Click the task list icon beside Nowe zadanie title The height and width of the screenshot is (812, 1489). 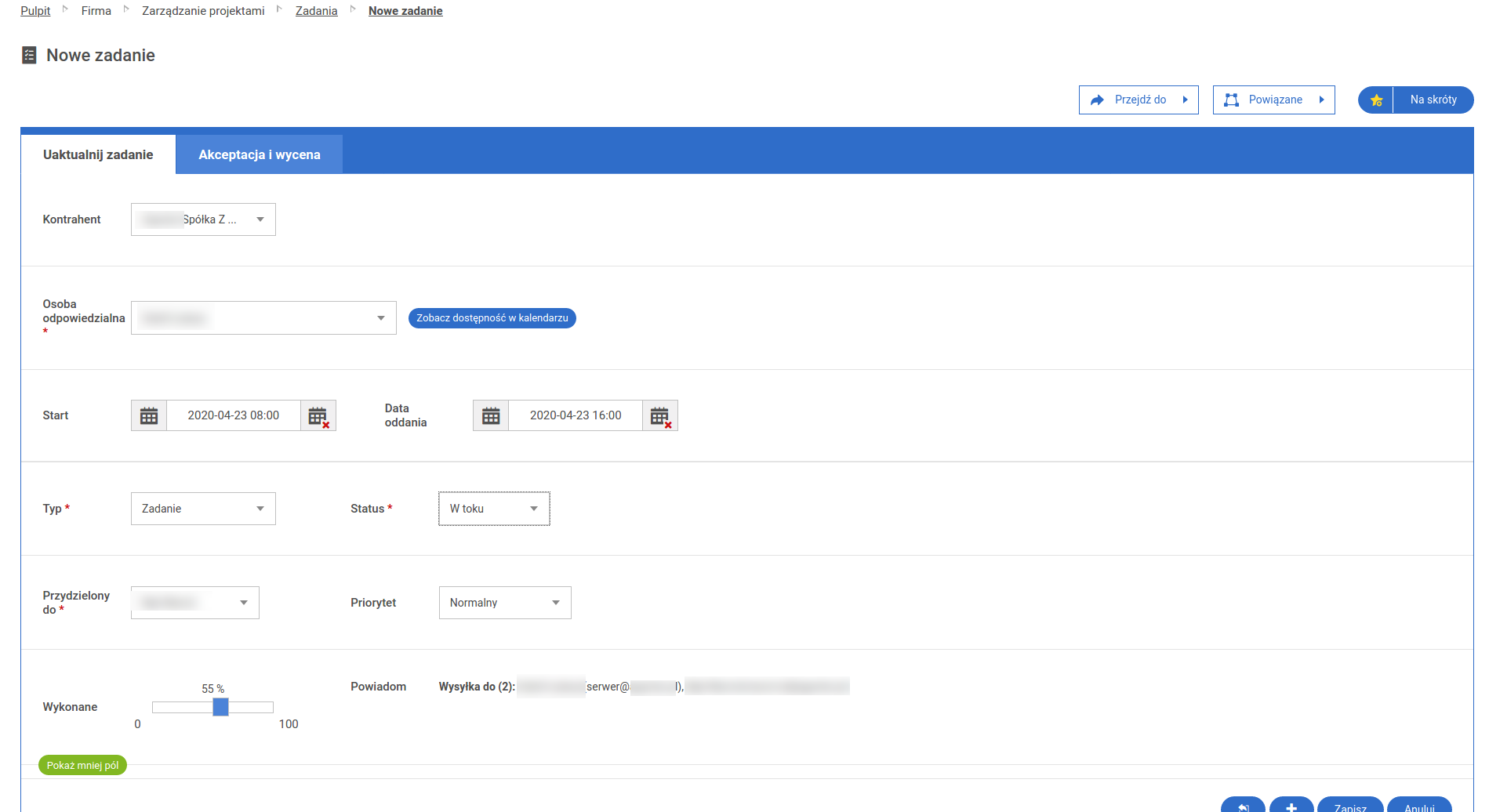pos(29,56)
